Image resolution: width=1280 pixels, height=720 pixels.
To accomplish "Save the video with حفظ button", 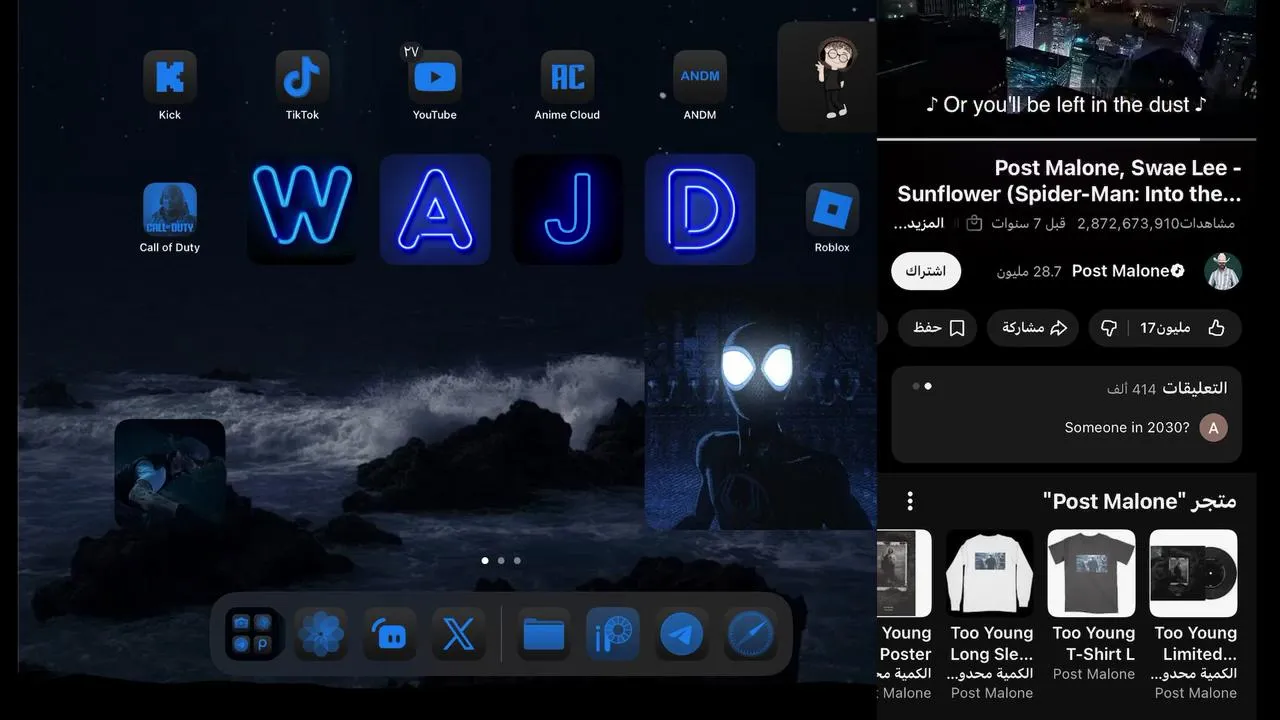I will [937, 328].
